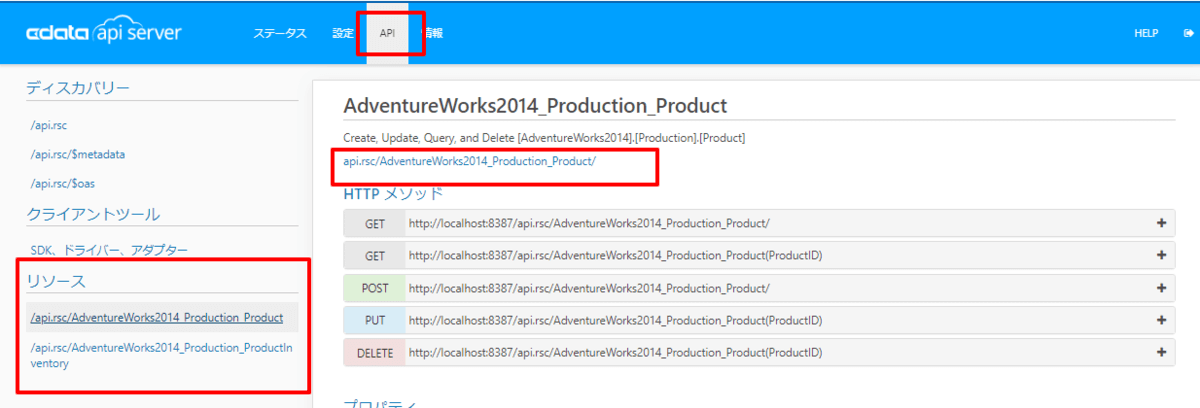Expand the first GET Product/ method row
The width and height of the screenshot is (1200, 408).
click(1161, 223)
